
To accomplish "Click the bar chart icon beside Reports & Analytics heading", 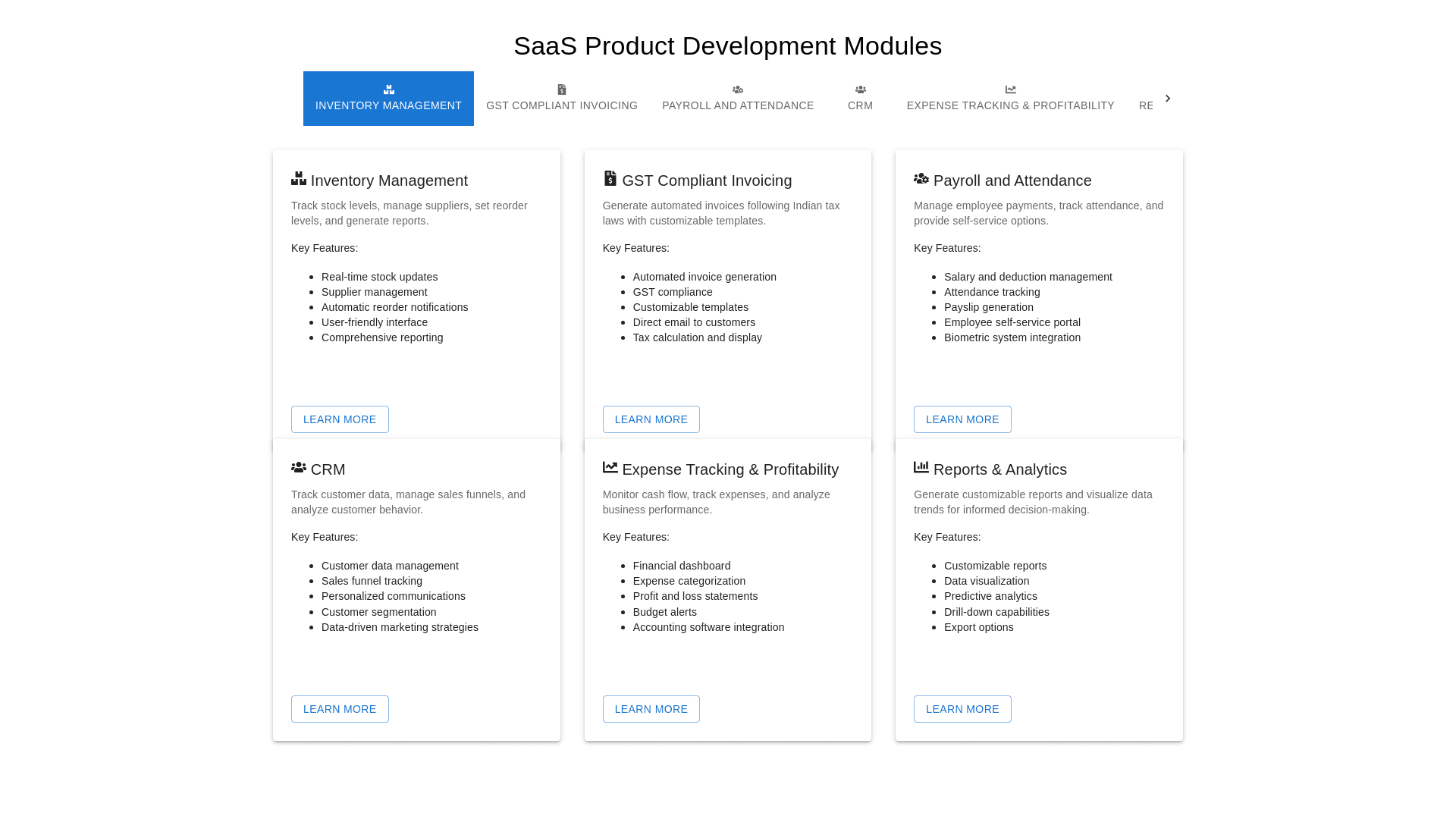I will 921,468.
